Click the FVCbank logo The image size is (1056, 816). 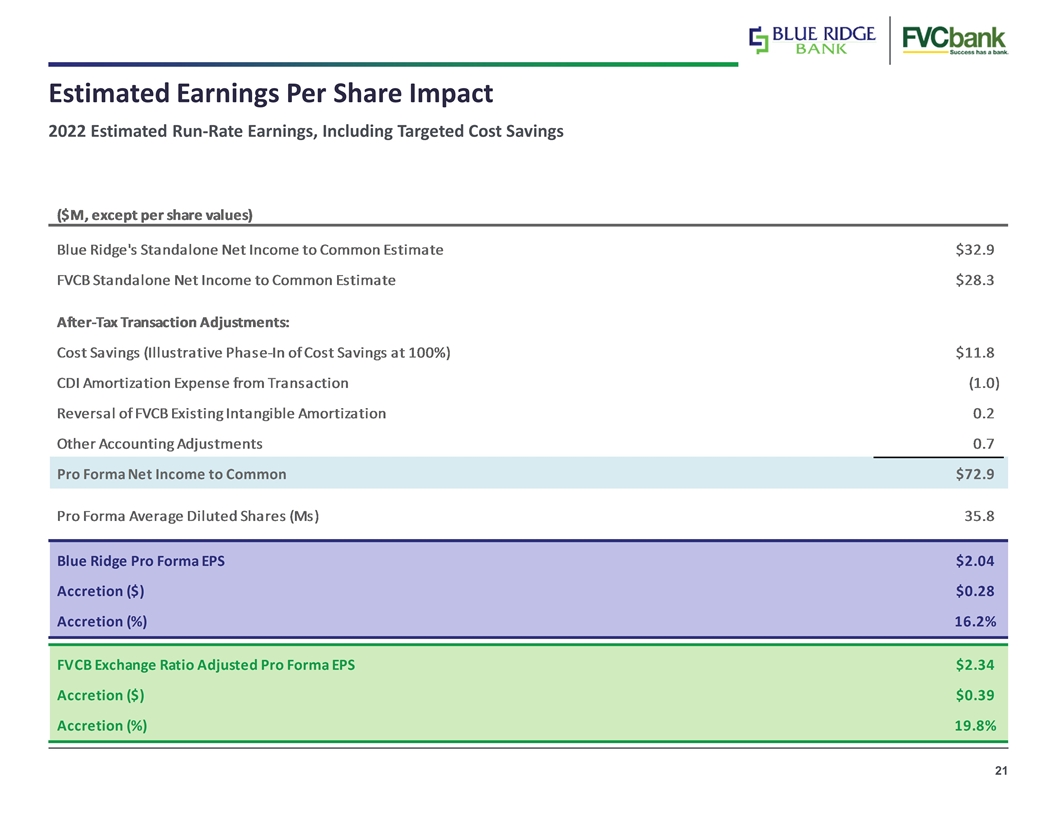point(955,40)
